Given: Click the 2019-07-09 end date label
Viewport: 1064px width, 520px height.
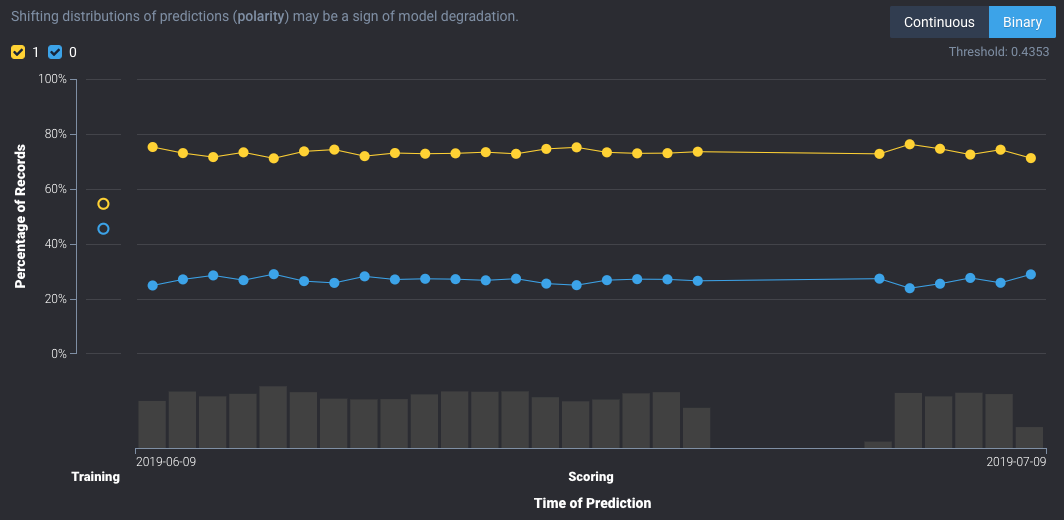Looking at the screenshot, I should tap(1016, 461).
